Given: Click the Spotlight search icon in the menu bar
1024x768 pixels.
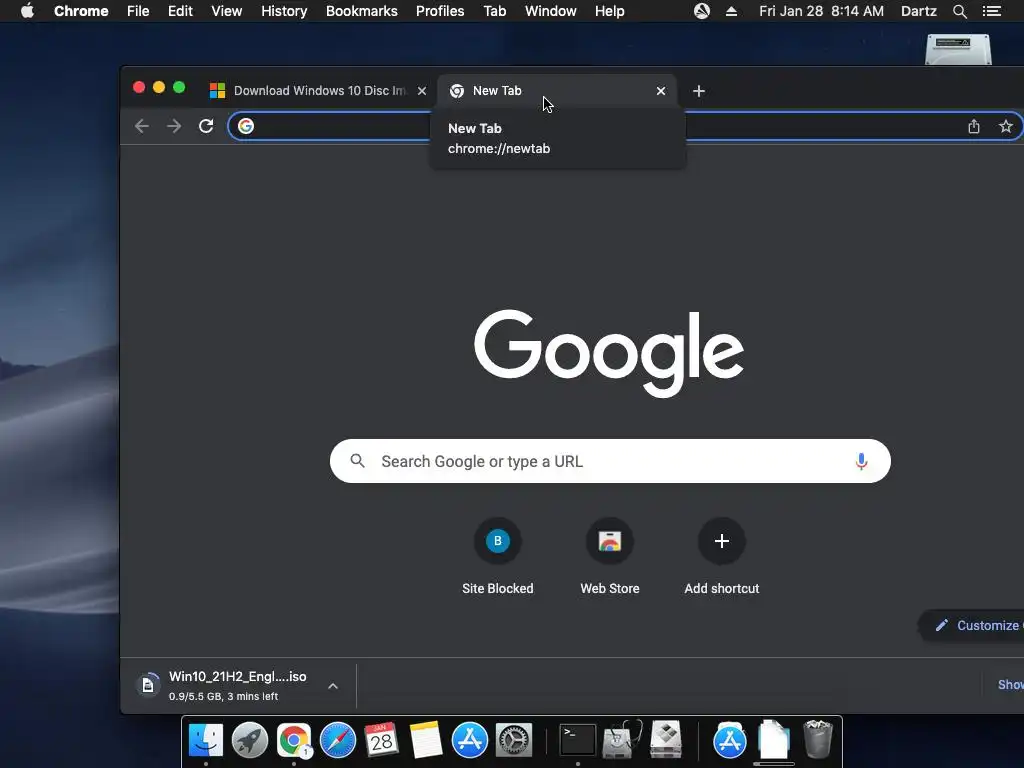Looking at the screenshot, I should coord(960,11).
